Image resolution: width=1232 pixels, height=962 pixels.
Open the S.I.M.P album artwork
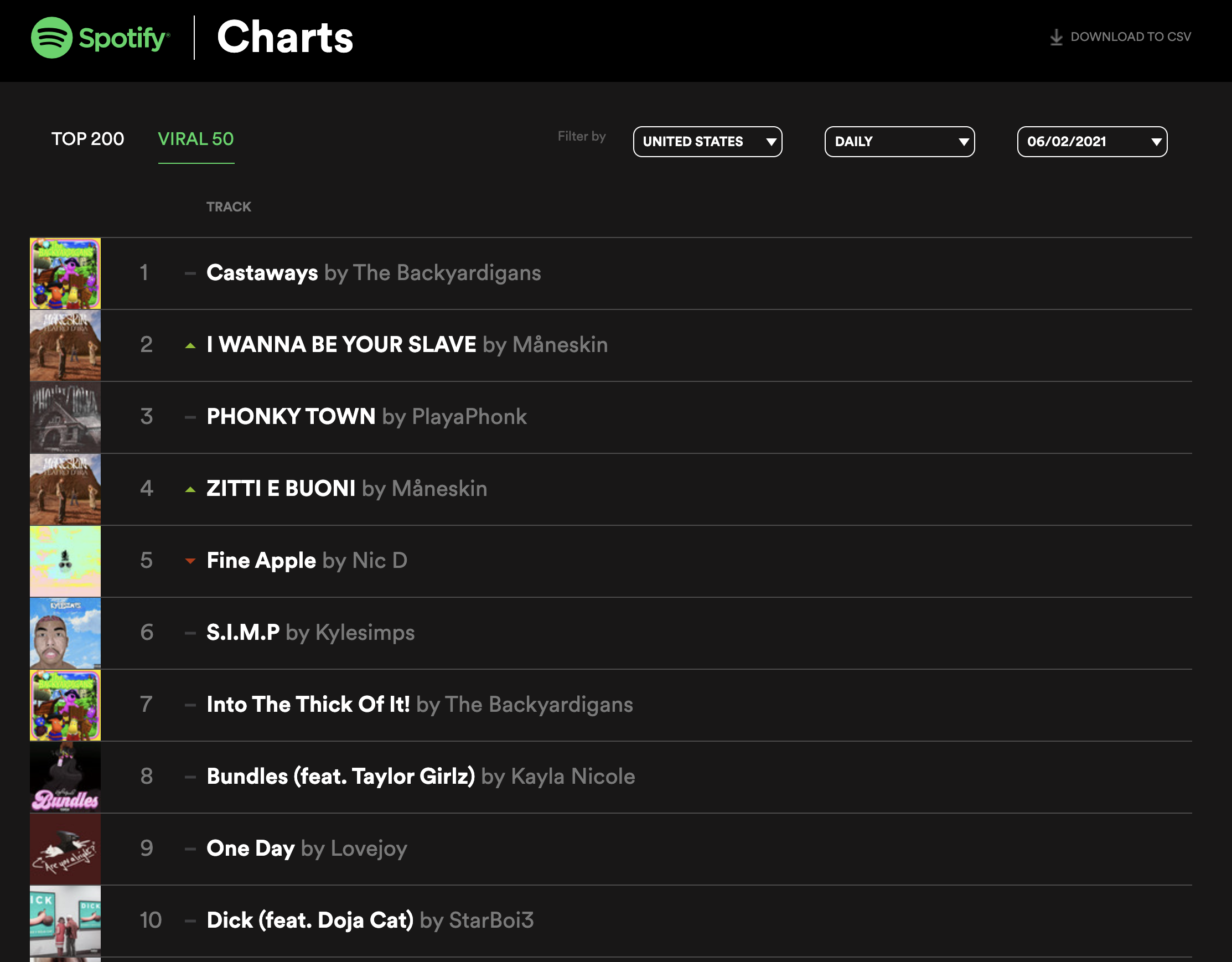tap(65, 633)
